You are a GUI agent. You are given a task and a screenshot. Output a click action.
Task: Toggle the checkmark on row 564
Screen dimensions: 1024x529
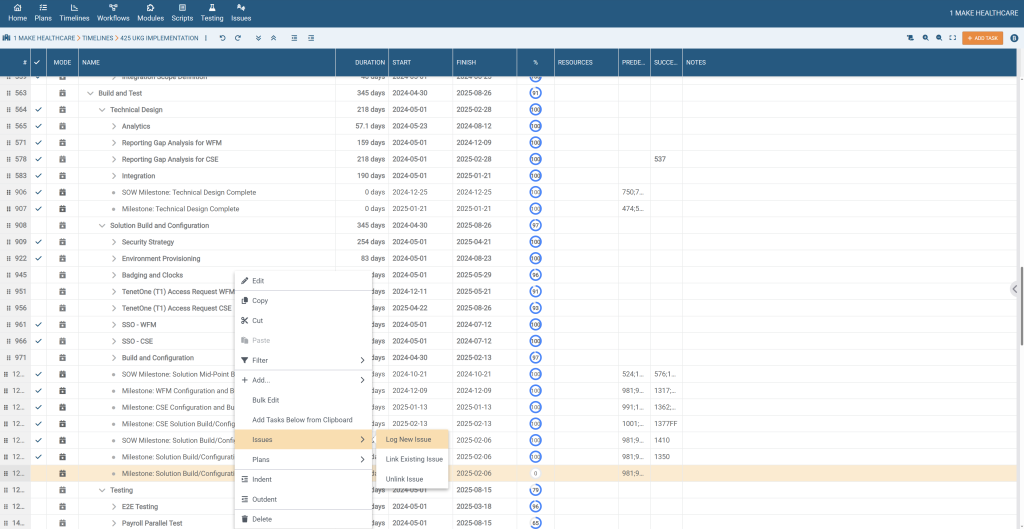(38, 110)
